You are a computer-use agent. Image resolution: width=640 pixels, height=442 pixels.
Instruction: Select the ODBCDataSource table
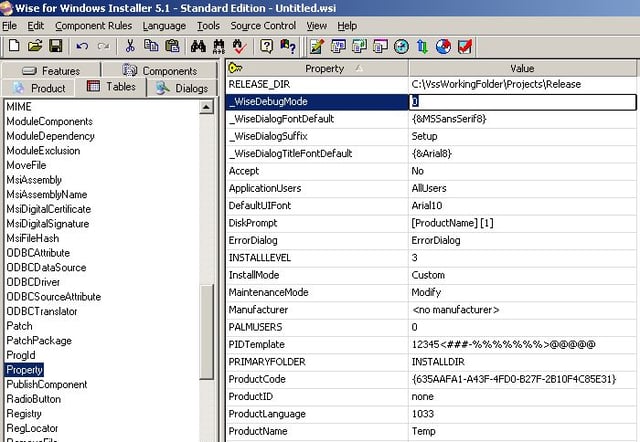[46, 267]
